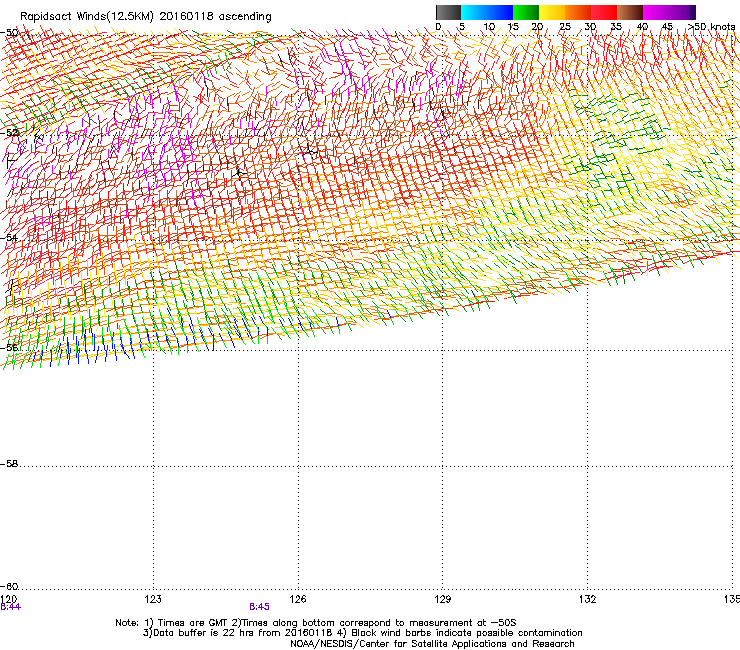Click the '126' longitude axis label
Screen dimensions: 740x650
pyautogui.click(x=298, y=599)
